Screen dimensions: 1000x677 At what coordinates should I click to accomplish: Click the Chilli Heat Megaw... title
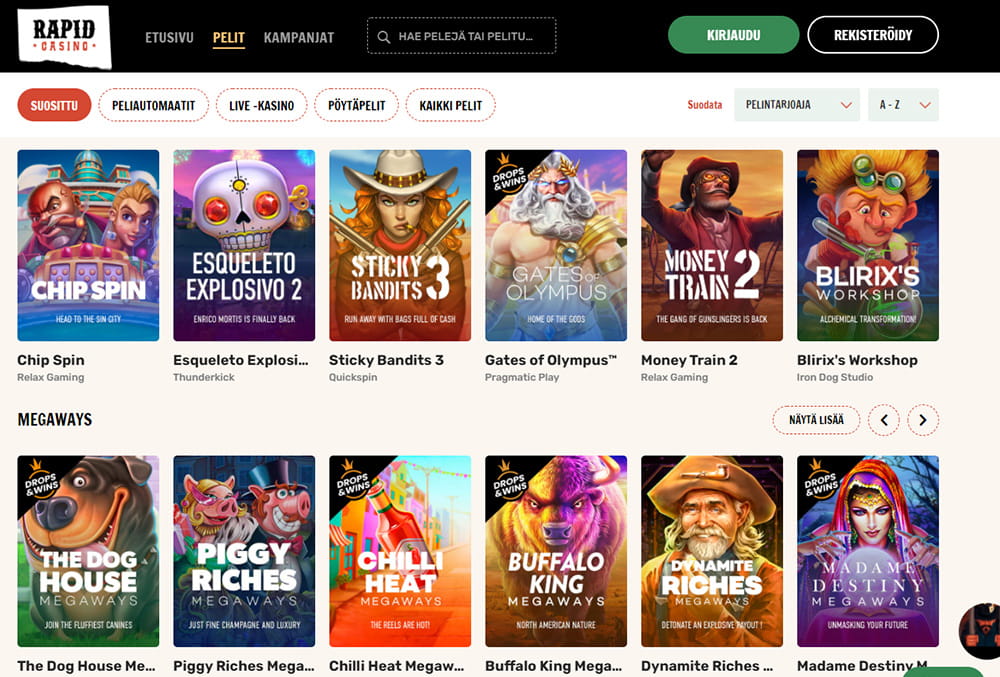click(x=397, y=666)
